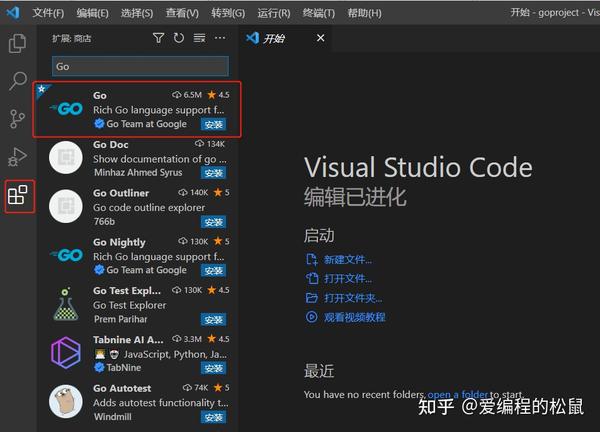Open the Run and Debug icon
The height and width of the screenshot is (432, 600).
coord(18,156)
